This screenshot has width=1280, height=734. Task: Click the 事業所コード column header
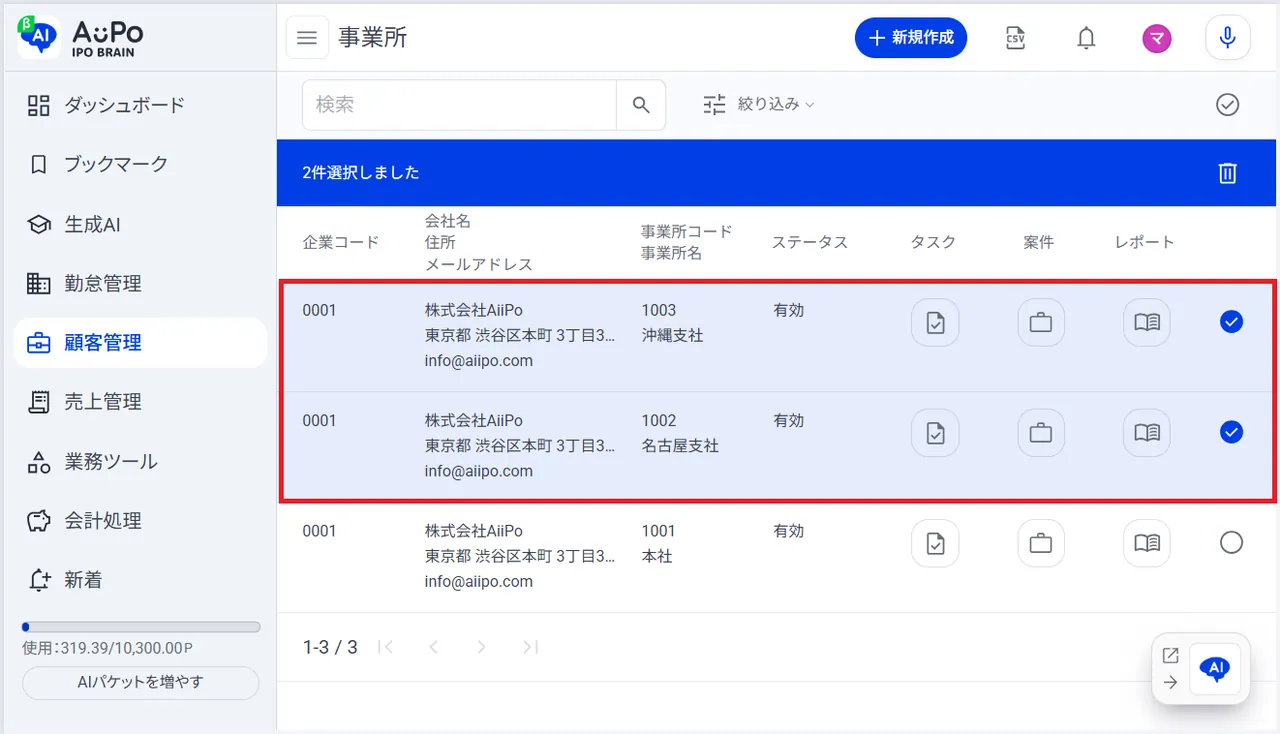click(687, 231)
